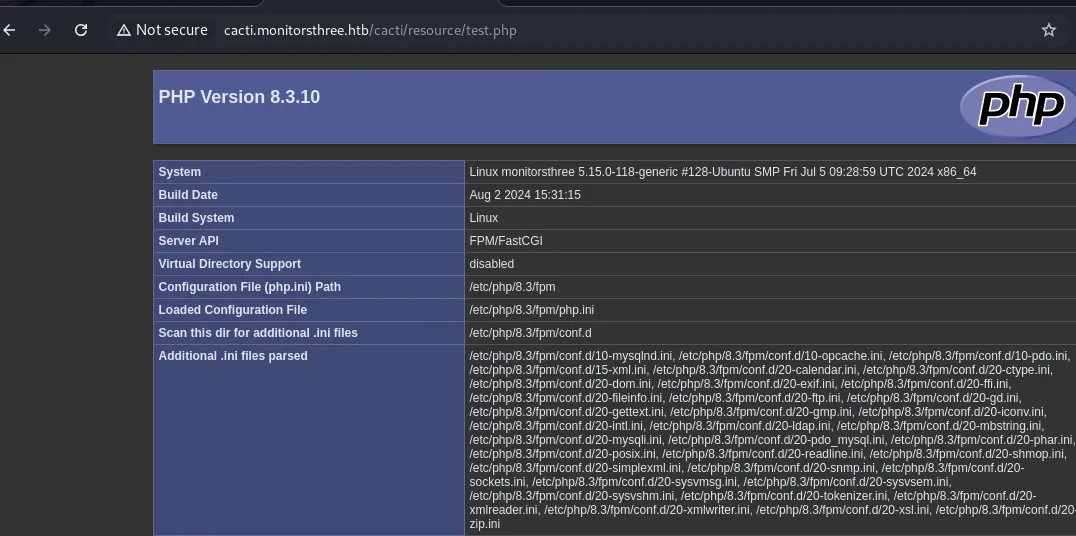This screenshot has width=1076, height=536.
Task: Open the PHP logo link
Action: pyautogui.click(x=1016, y=106)
